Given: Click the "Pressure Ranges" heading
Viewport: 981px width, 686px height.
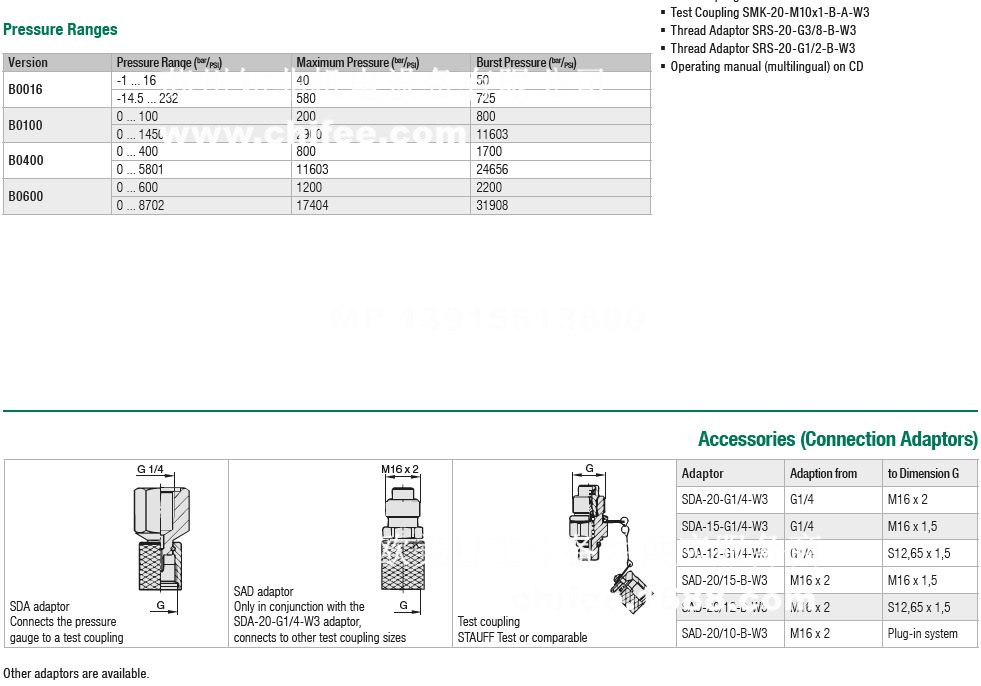Looking at the screenshot, I should [60, 29].
